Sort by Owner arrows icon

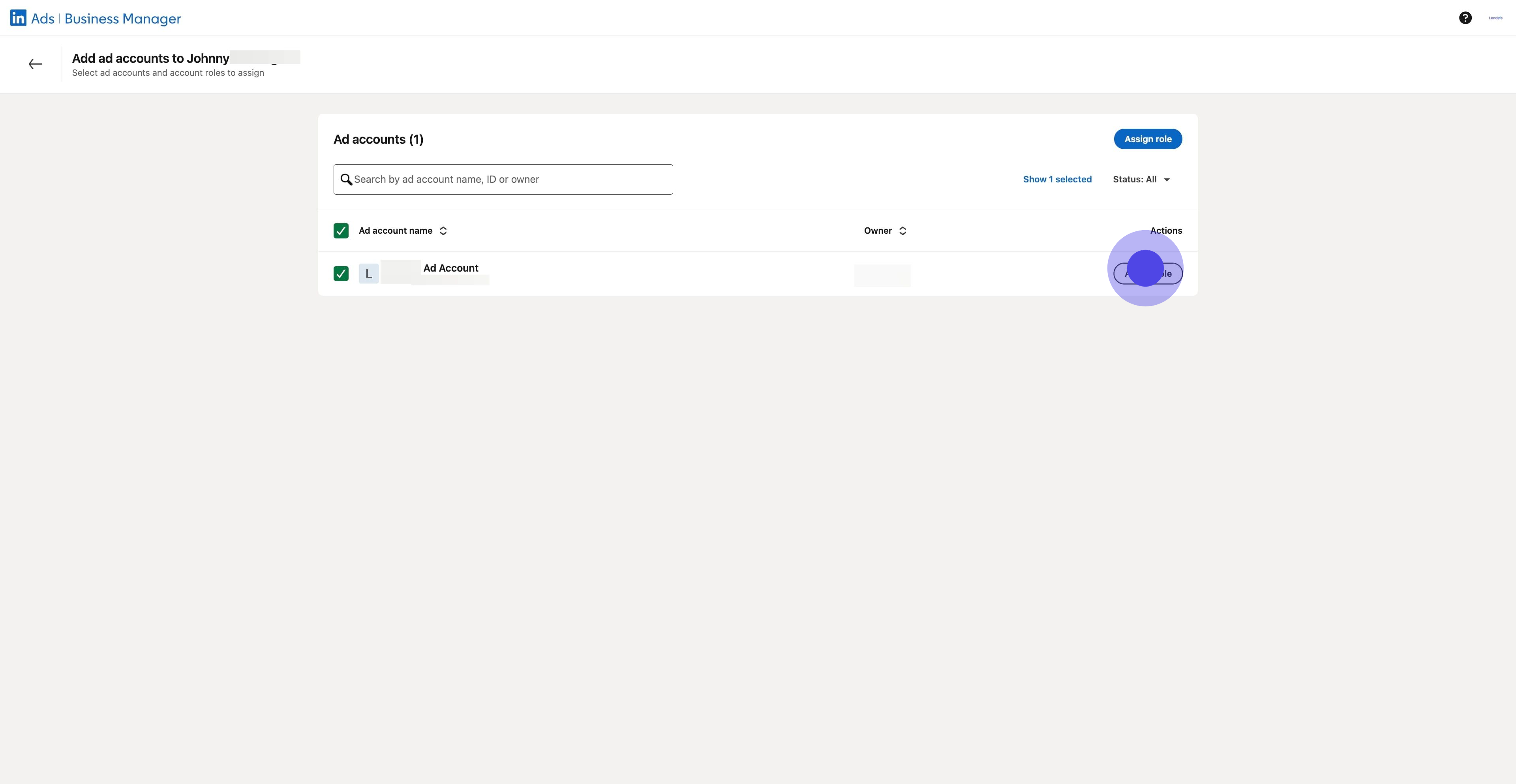tap(902, 231)
